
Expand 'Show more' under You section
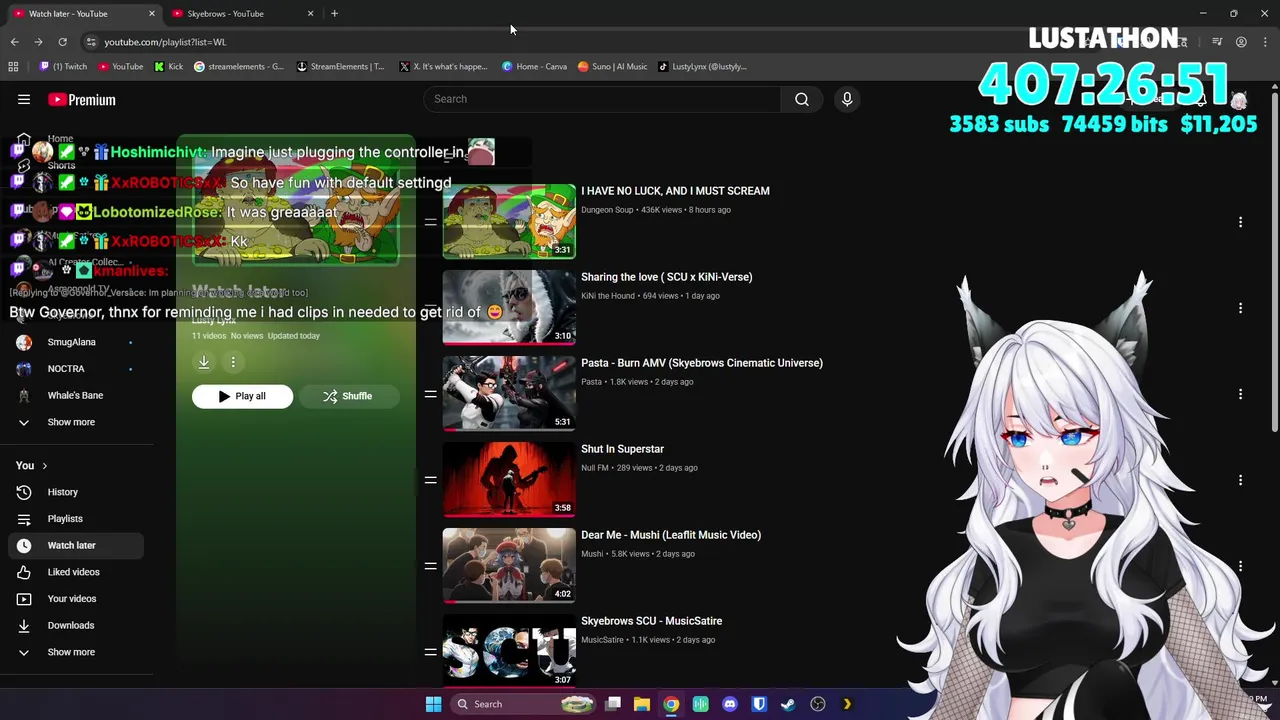(71, 652)
